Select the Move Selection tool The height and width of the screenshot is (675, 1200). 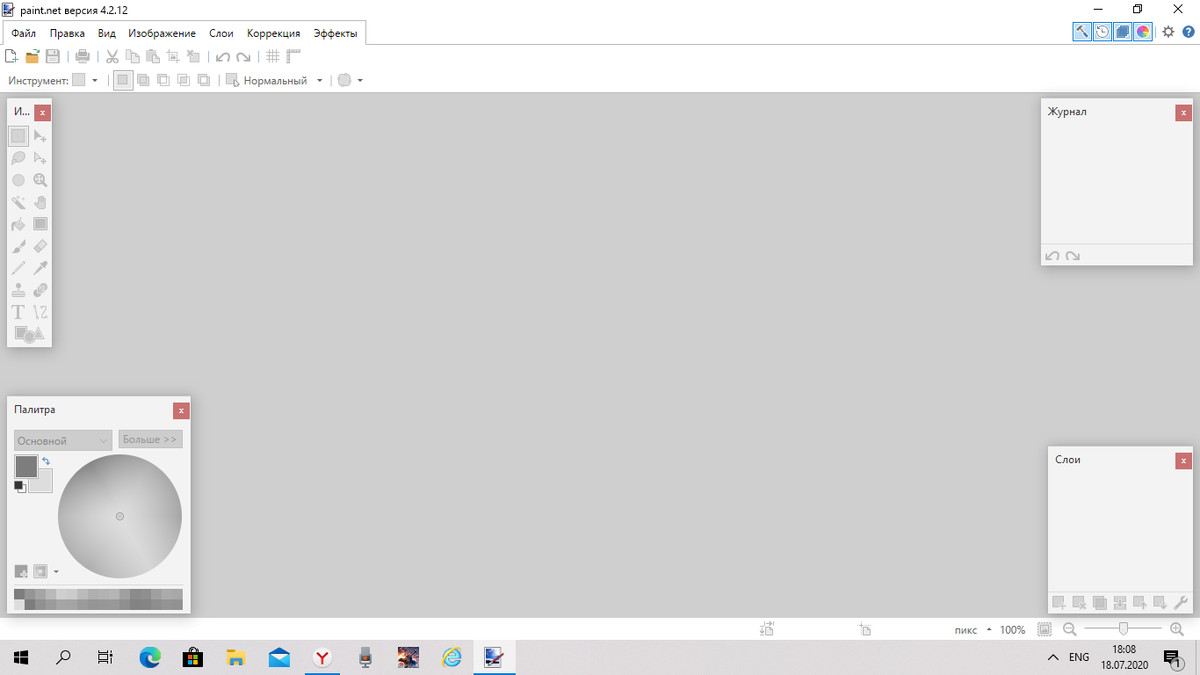(40, 158)
